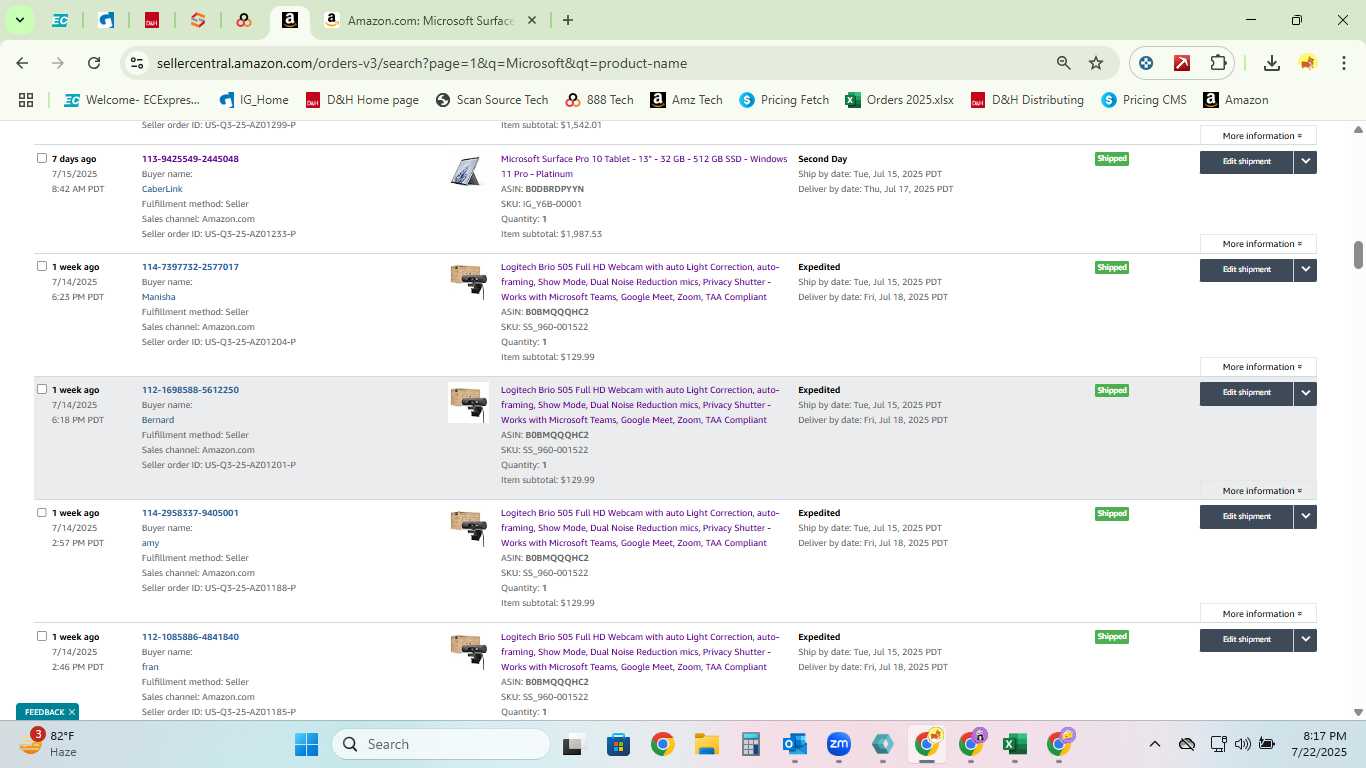Open Orders 2025.xlsx bookmark
Viewport: 1366px width, 768px height.
(900, 100)
